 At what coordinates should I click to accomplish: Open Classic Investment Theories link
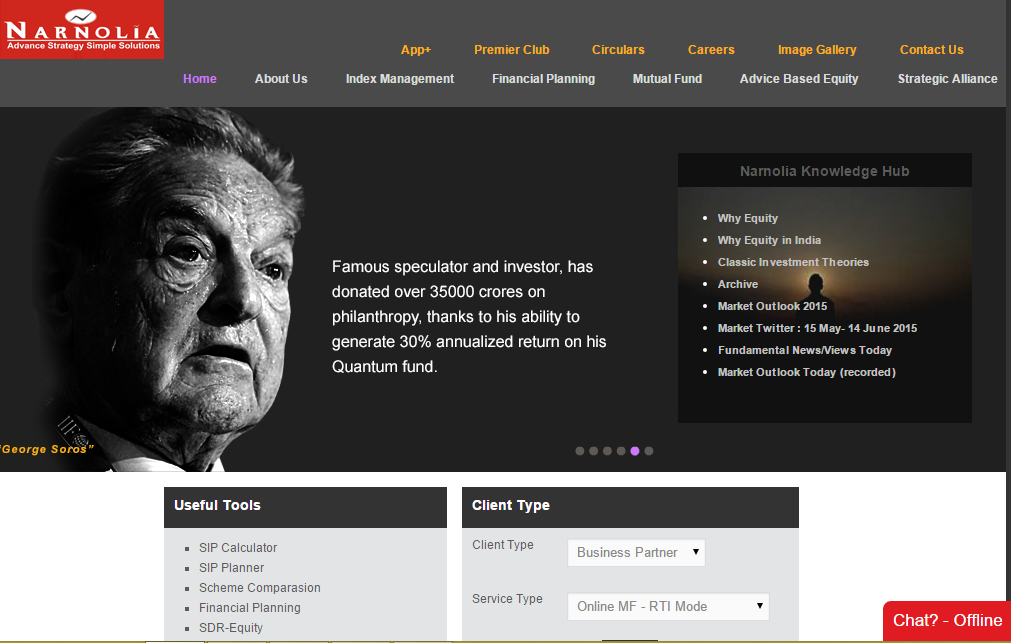tap(793, 262)
